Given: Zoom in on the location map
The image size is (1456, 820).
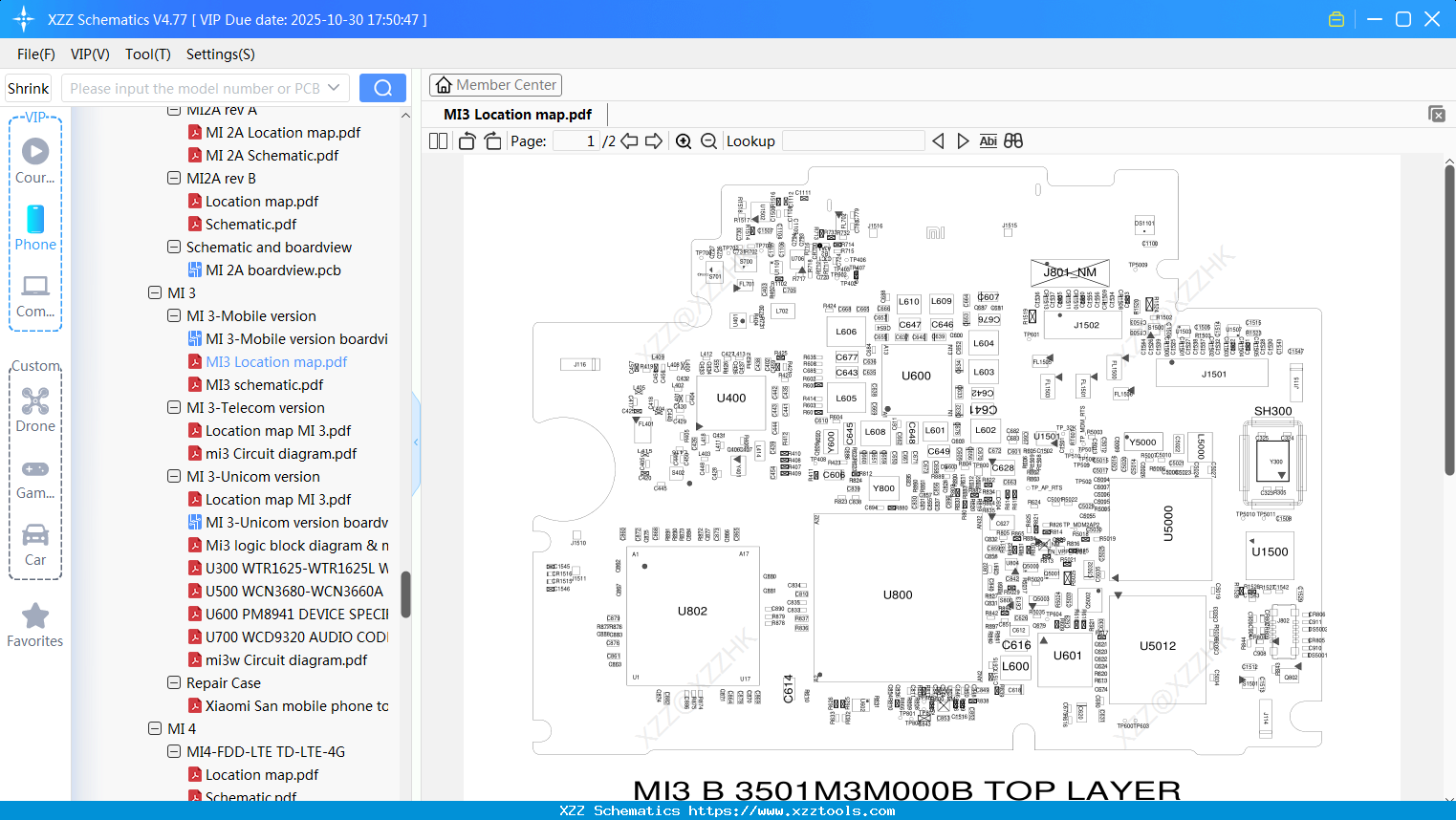Looking at the screenshot, I should pyautogui.click(x=683, y=140).
